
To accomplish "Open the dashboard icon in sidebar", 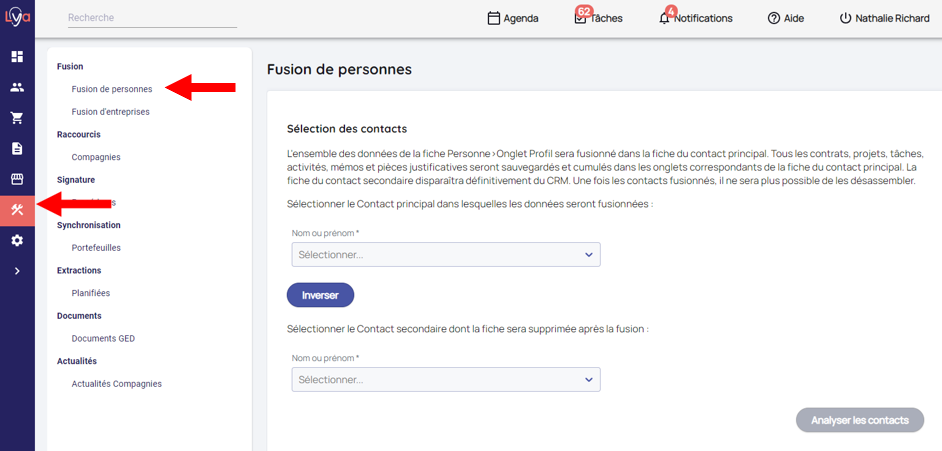I will pyautogui.click(x=17, y=57).
